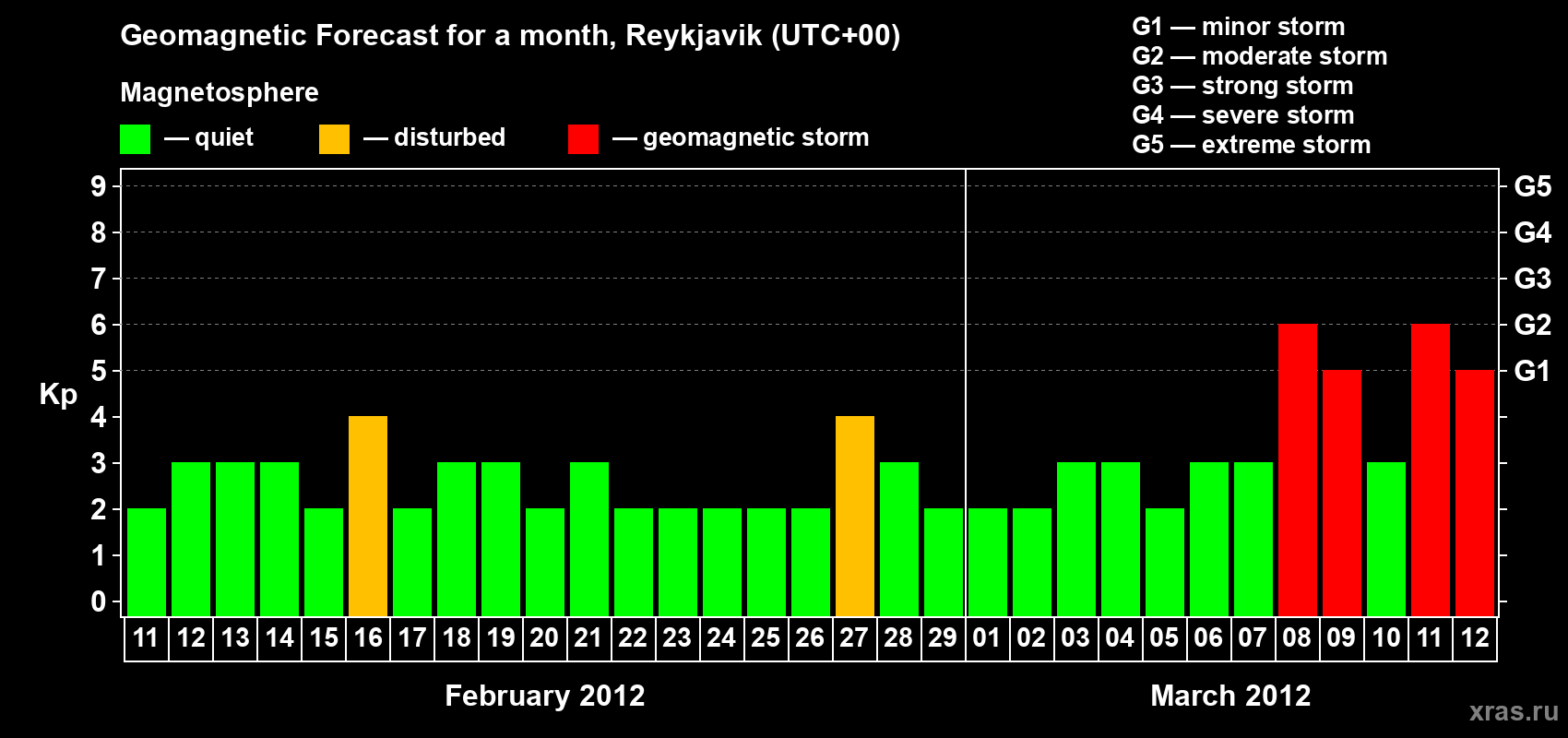Viewport: 1568px width, 738px height.
Task: Click the Kp axis title
Action: click(58, 395)
